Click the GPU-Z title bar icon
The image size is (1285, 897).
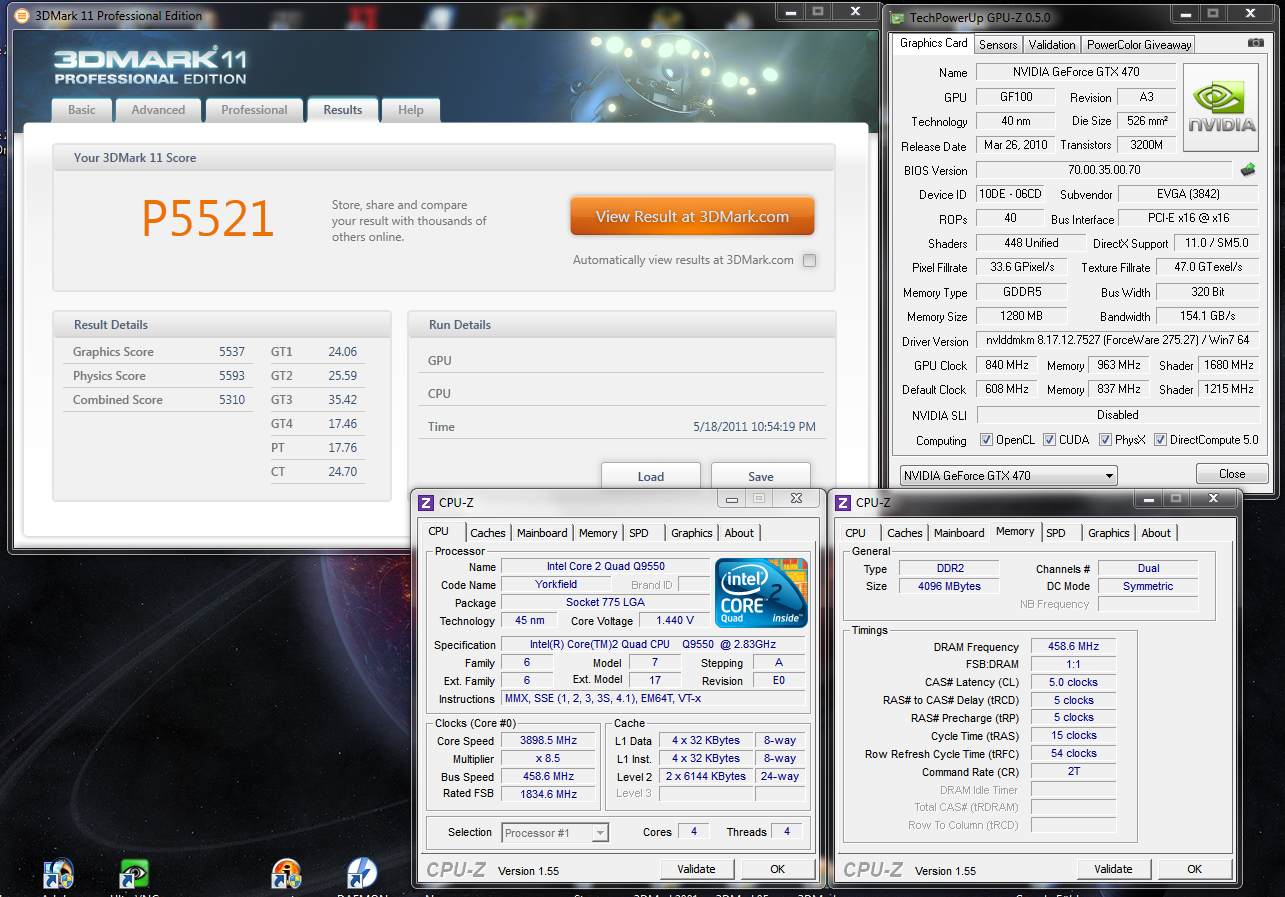[x=895, y=17]
